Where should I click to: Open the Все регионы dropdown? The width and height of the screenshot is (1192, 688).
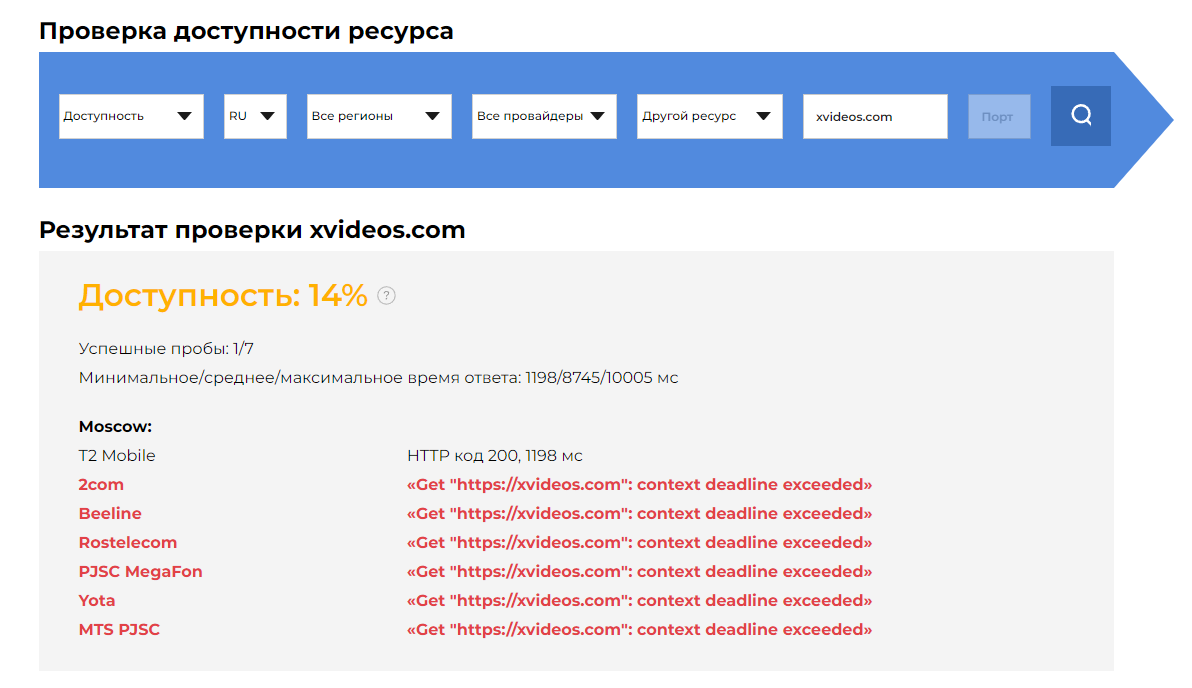(x=379, y=116)
